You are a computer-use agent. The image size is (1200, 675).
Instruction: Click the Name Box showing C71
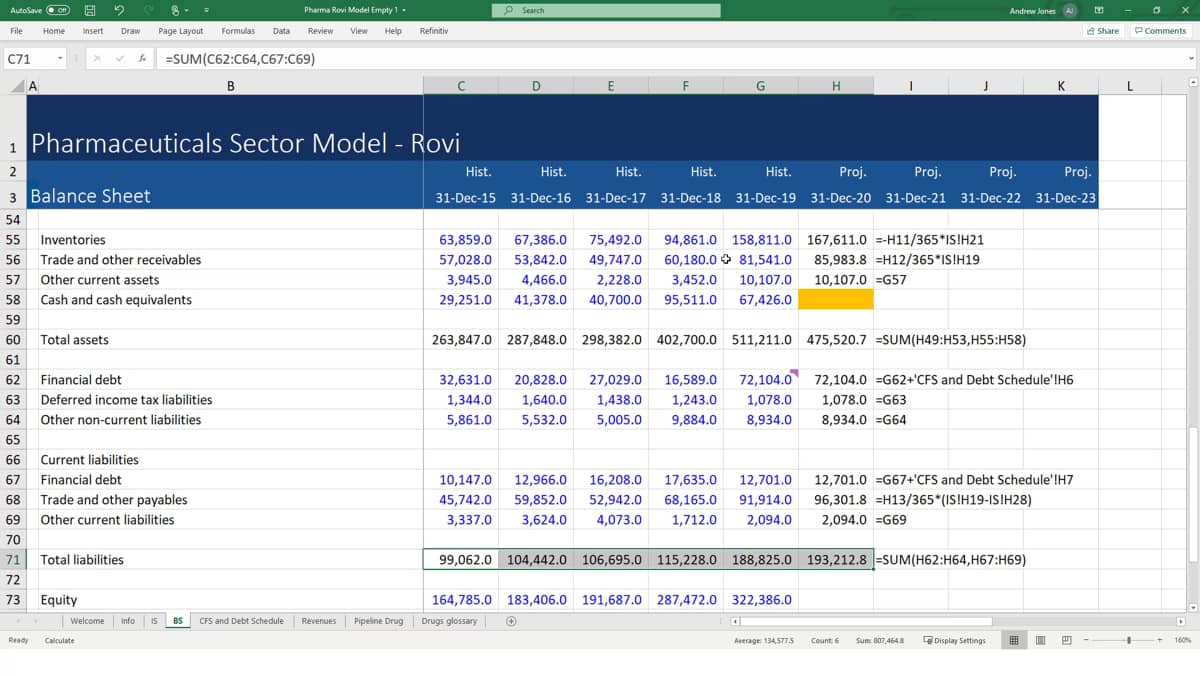pyautogui.click(x=28, y=59)
